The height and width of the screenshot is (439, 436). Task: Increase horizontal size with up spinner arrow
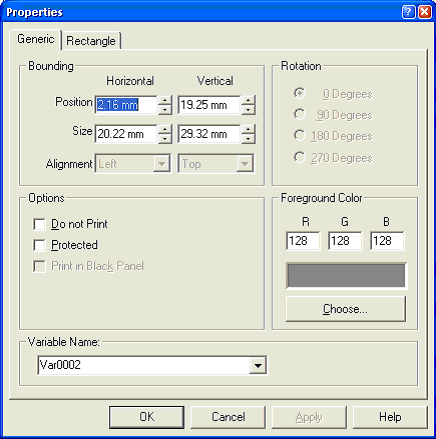(x=165, y=129)
